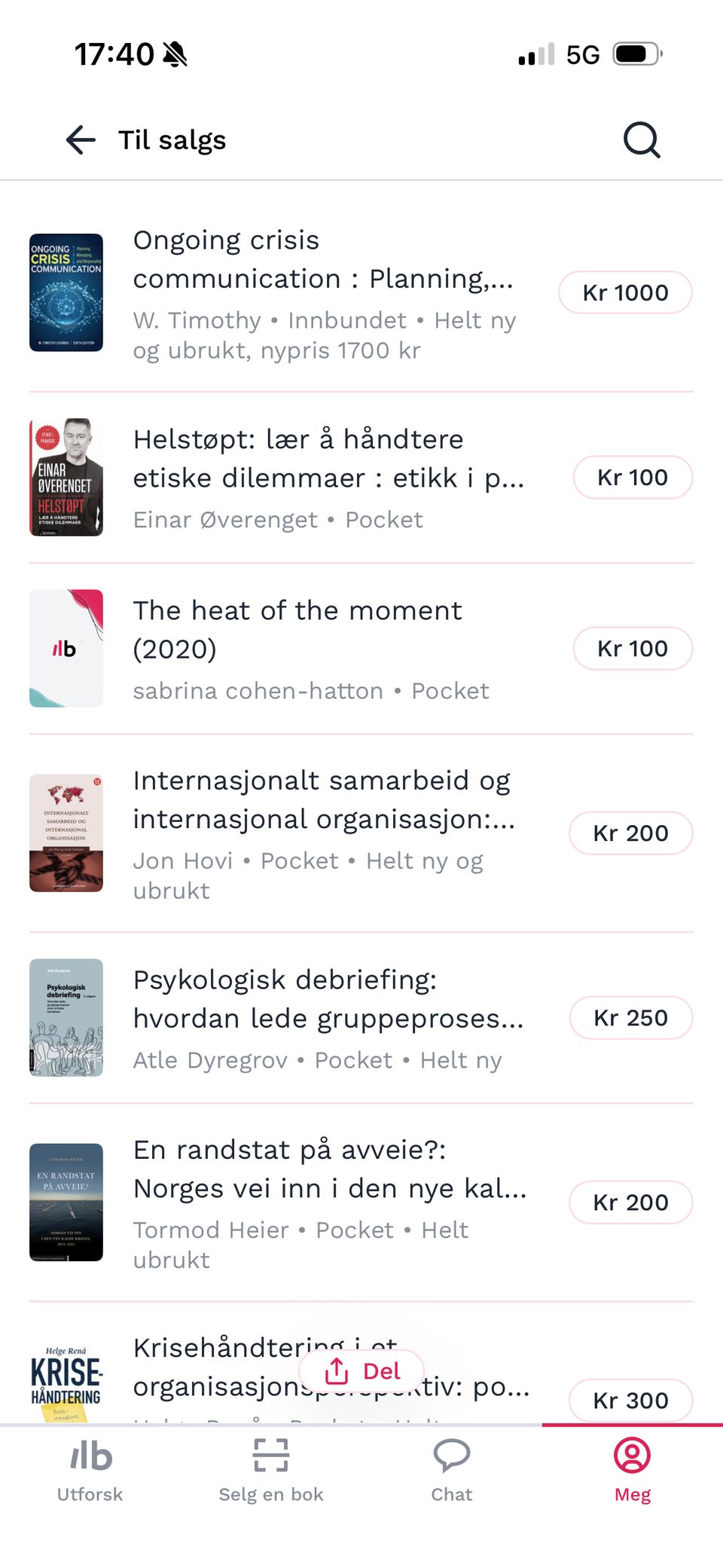Image resolution: width=723 pixels, height=1568 pixels.
Task: Open the Utforsk tab
Action: (x=90, y=1469)
